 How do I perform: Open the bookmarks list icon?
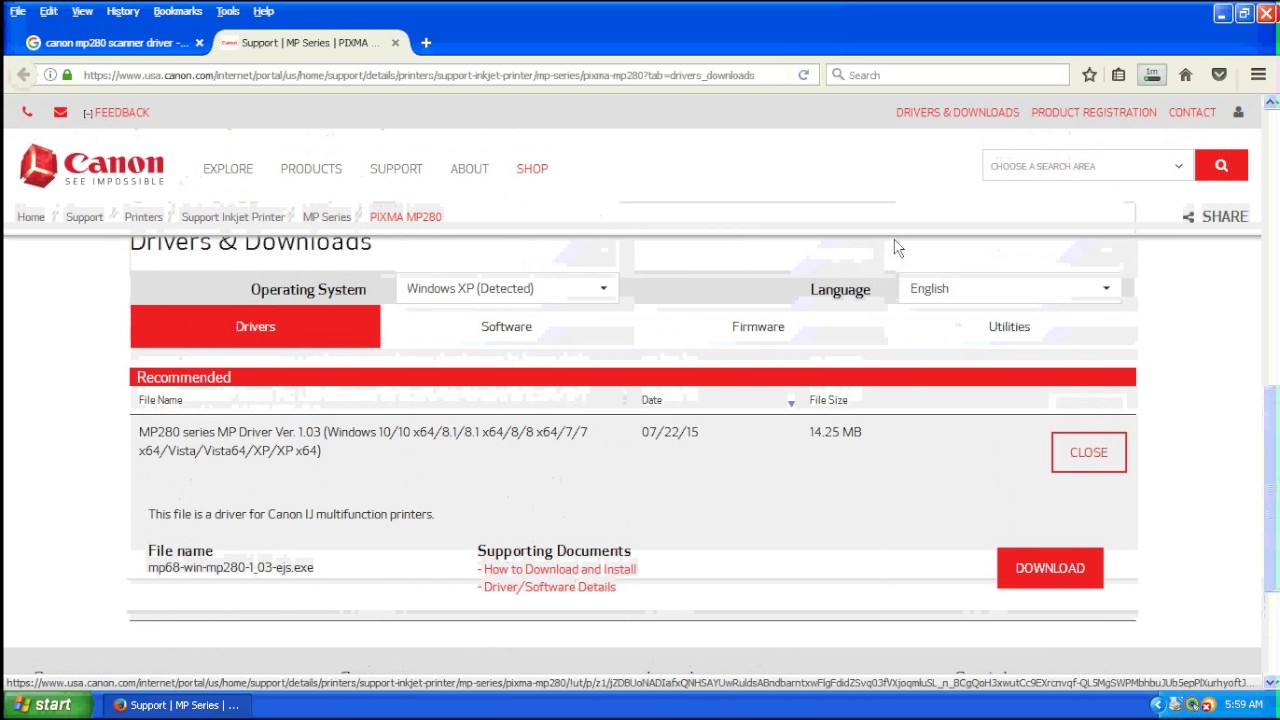pyautogui.click(x=1119, y=75)
